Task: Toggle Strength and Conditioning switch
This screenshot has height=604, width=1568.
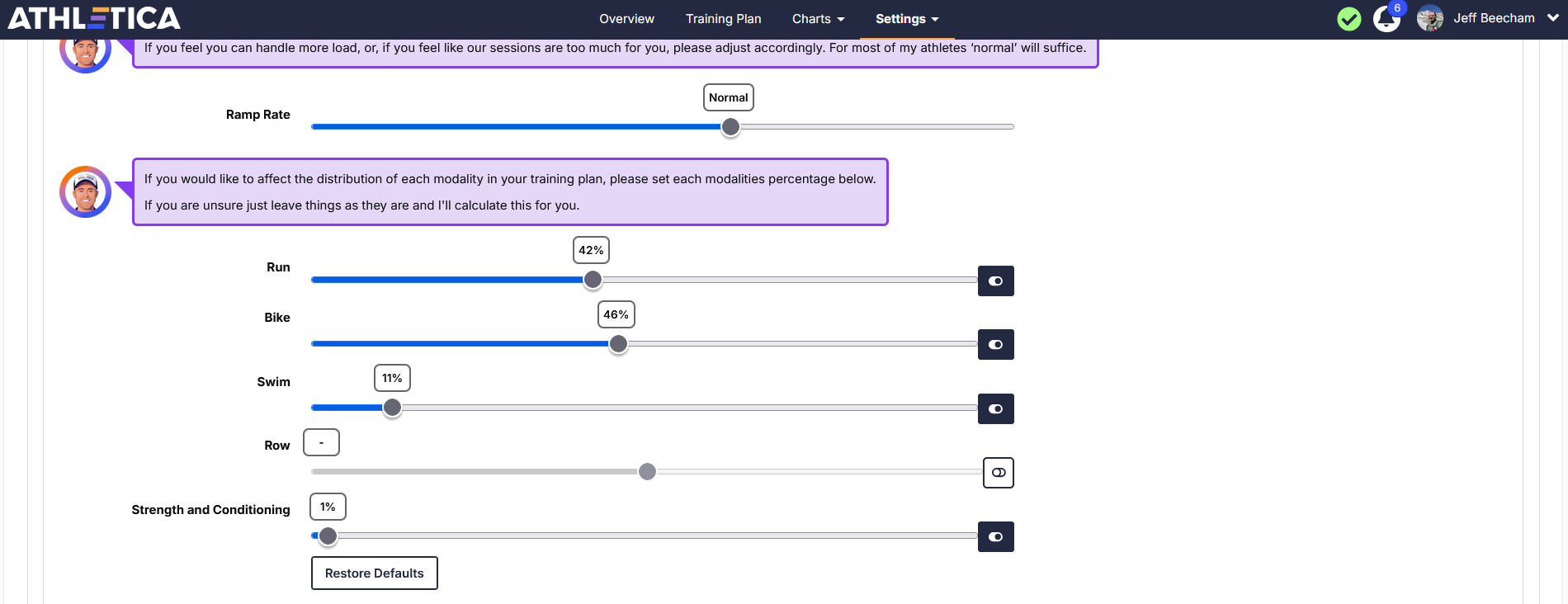Action: click(x=995, y=537)
